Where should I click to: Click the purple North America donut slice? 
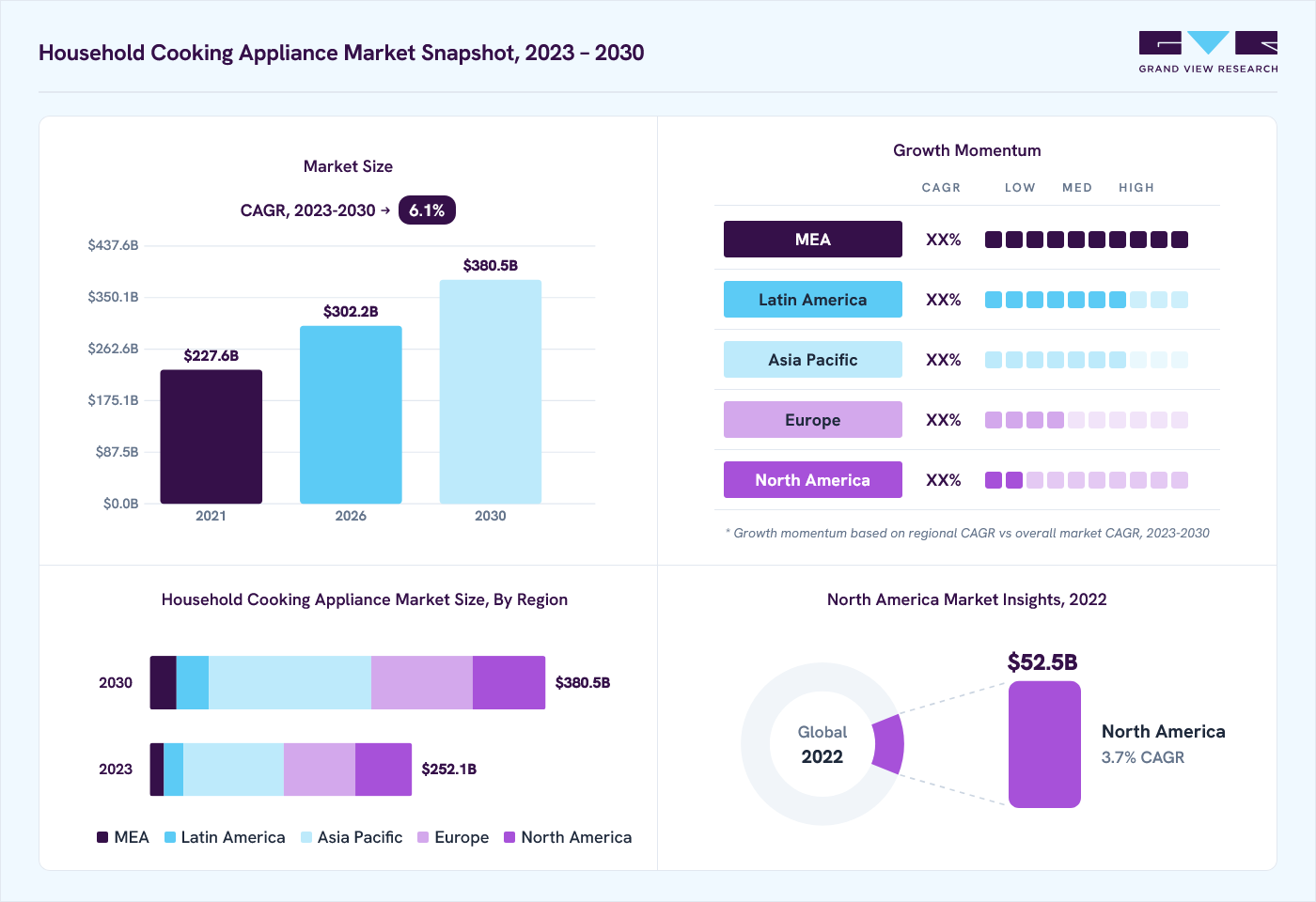click(x=889, y=744)
